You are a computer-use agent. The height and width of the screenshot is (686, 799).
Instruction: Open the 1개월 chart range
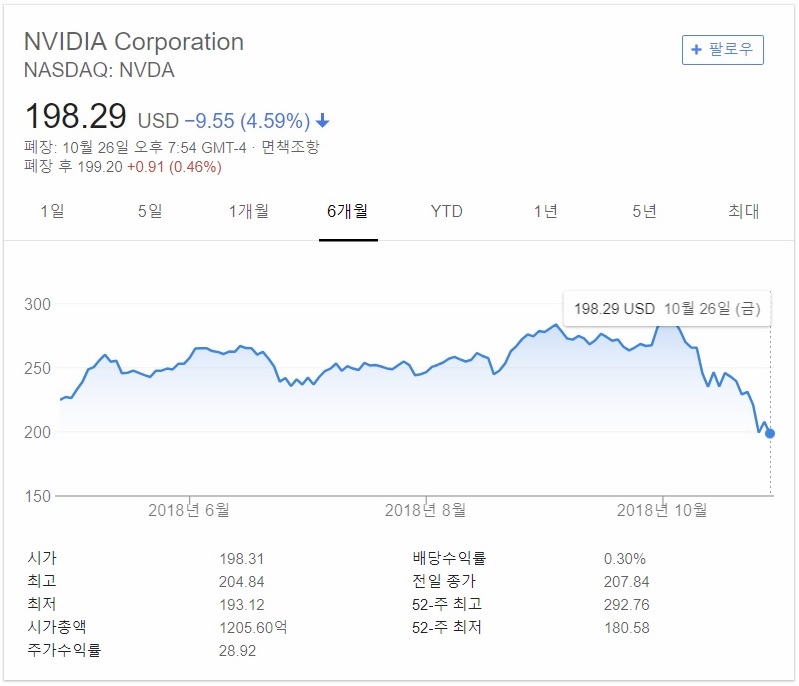(249, 211)
